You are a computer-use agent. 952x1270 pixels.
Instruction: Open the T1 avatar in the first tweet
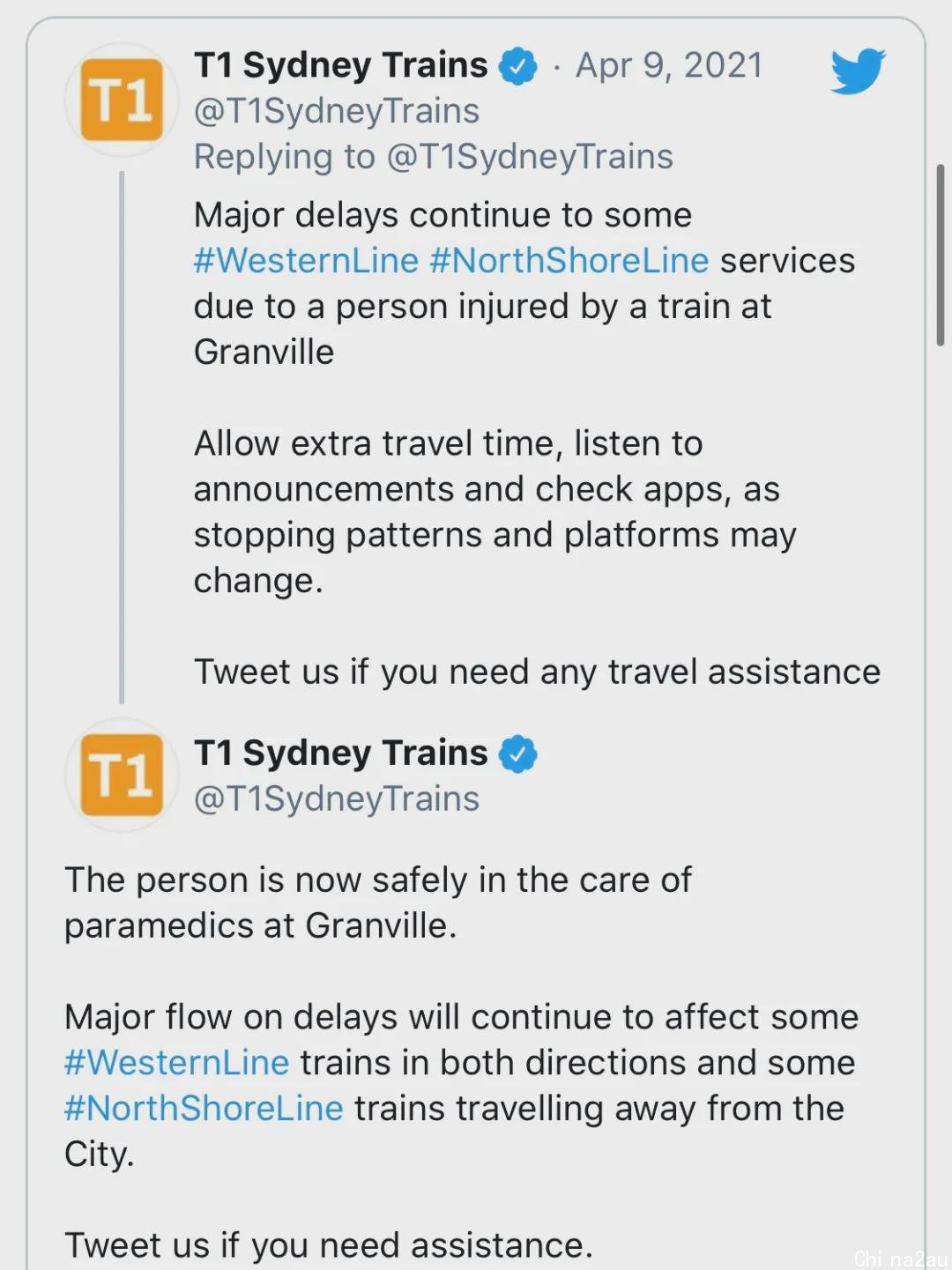point(122,100)
